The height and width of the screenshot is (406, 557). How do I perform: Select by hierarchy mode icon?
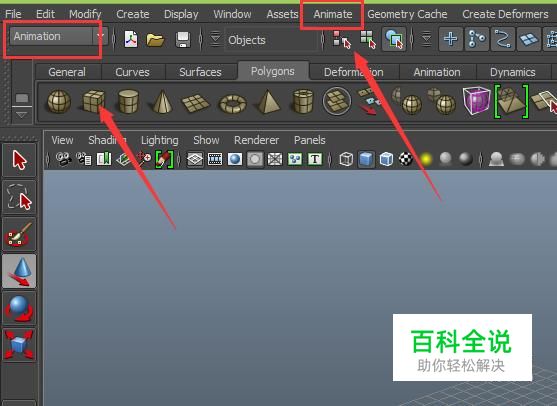click(342, 39)
